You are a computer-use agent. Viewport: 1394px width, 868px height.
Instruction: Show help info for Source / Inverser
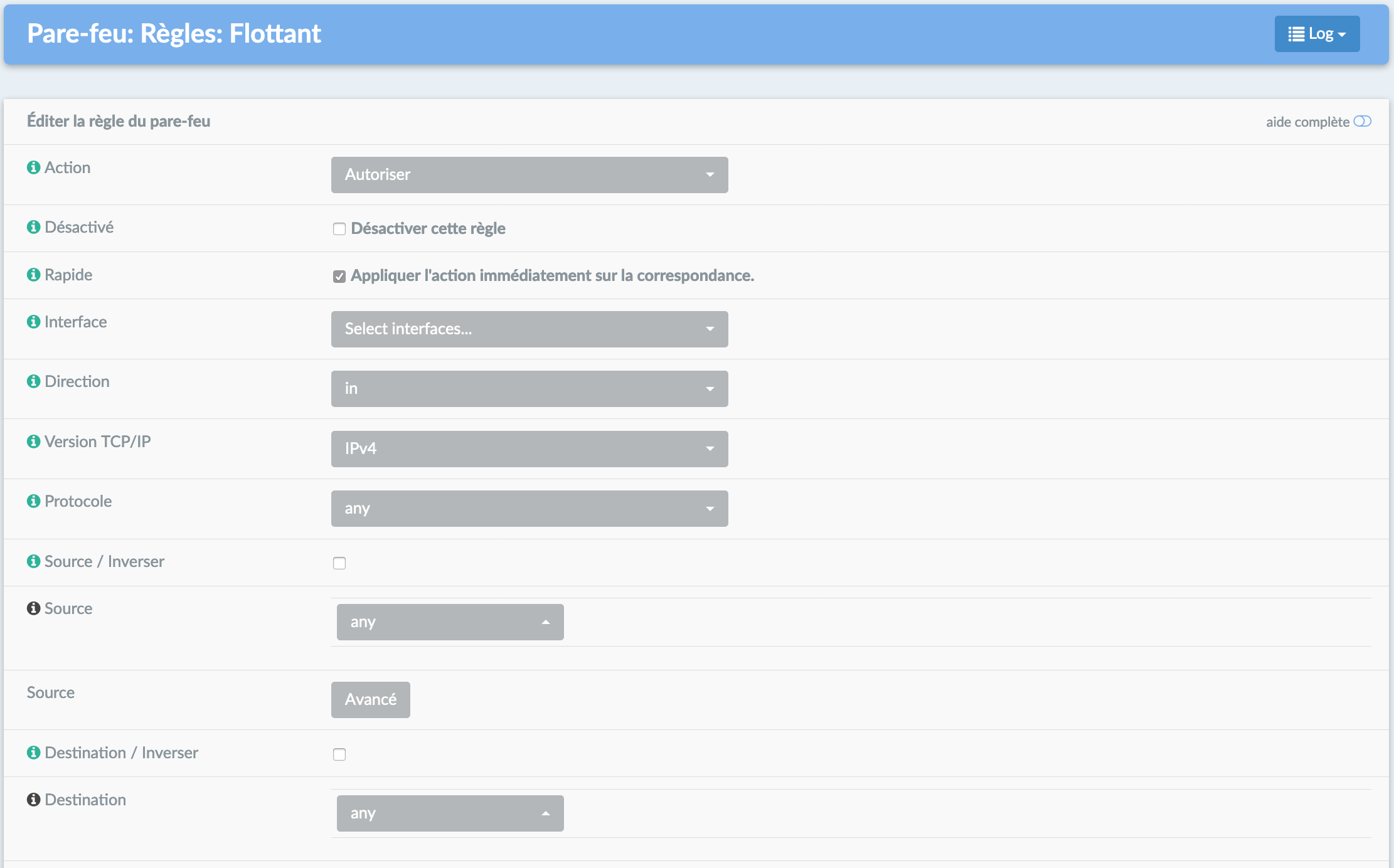34,561
